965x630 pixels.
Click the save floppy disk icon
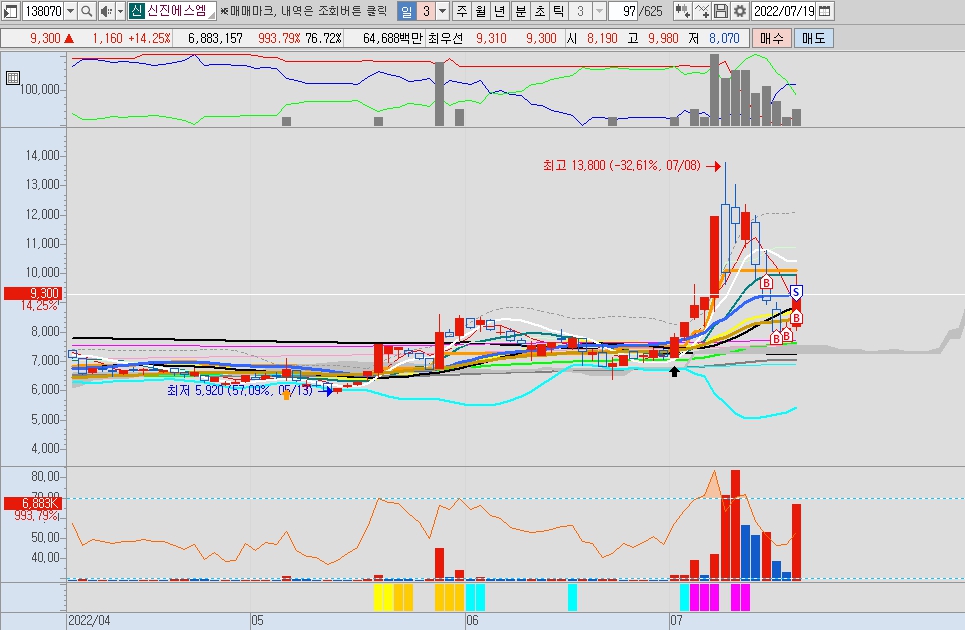pyautogui.click(x=721, y=11)
